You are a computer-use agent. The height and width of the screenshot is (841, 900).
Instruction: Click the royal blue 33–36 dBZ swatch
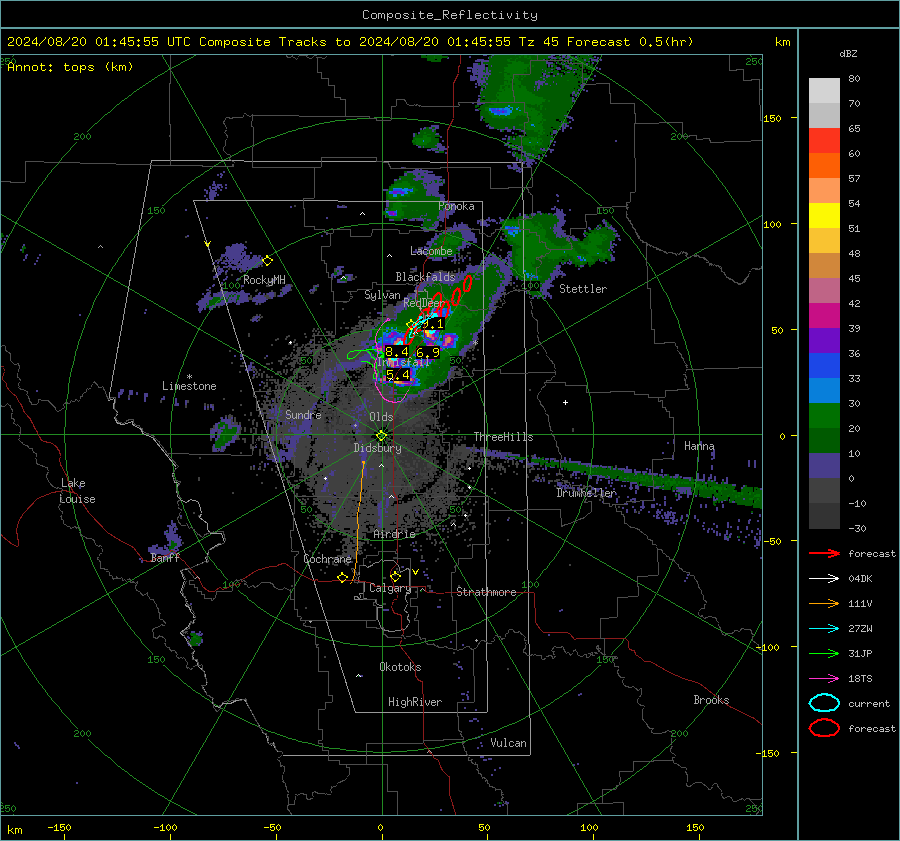[824, 366]
